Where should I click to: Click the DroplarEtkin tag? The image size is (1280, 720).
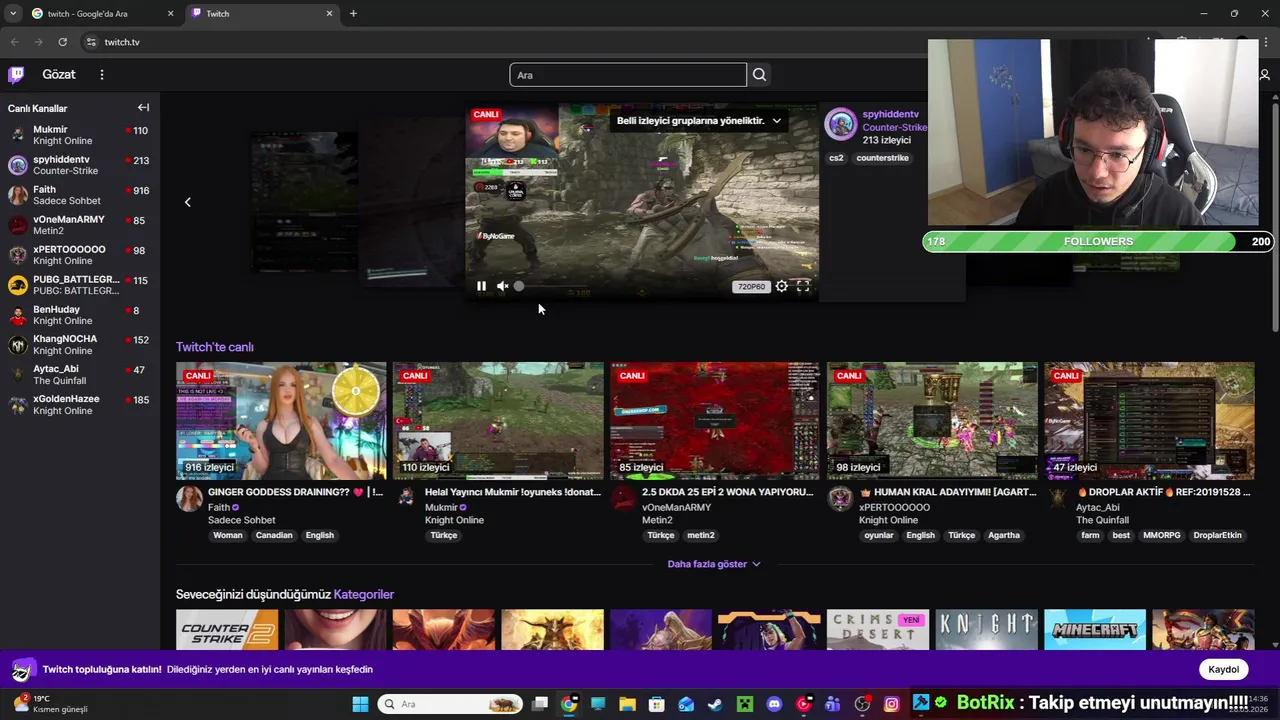(x=1217, y=535)
